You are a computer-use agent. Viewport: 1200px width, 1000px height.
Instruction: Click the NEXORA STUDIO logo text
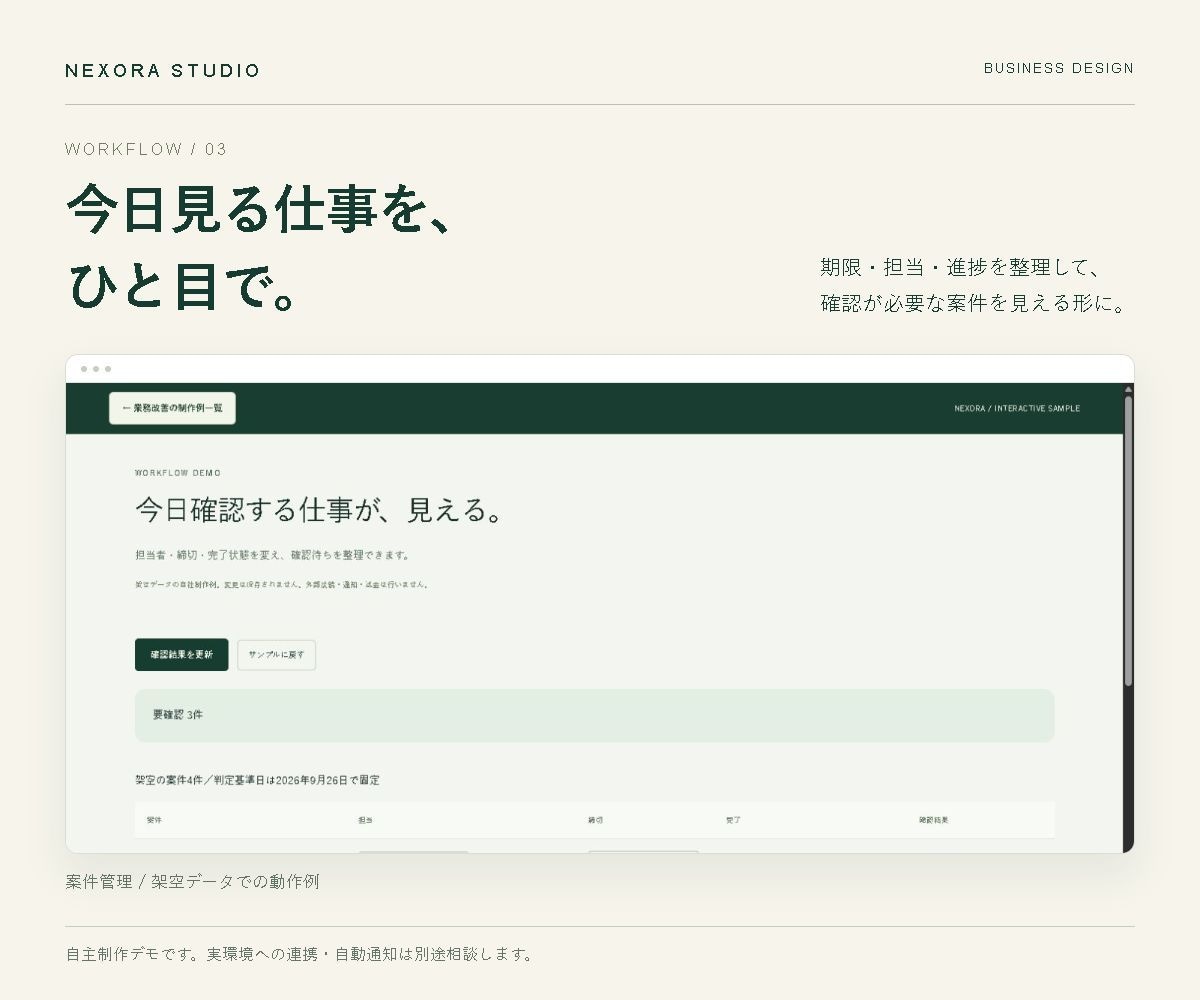pos(163,70)
